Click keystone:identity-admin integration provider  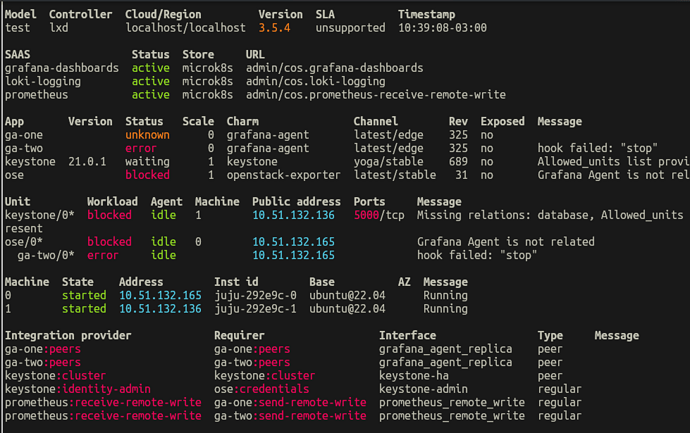point(77,389)
